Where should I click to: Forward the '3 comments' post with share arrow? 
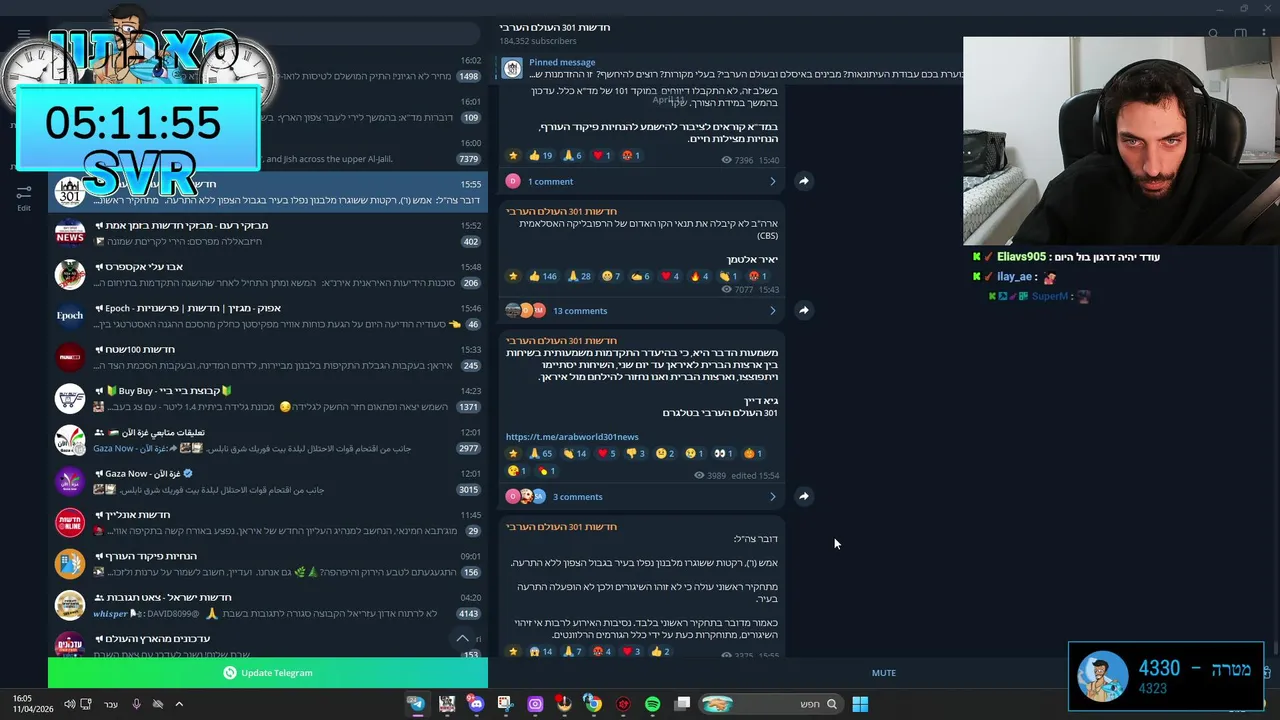coord(803,496)
